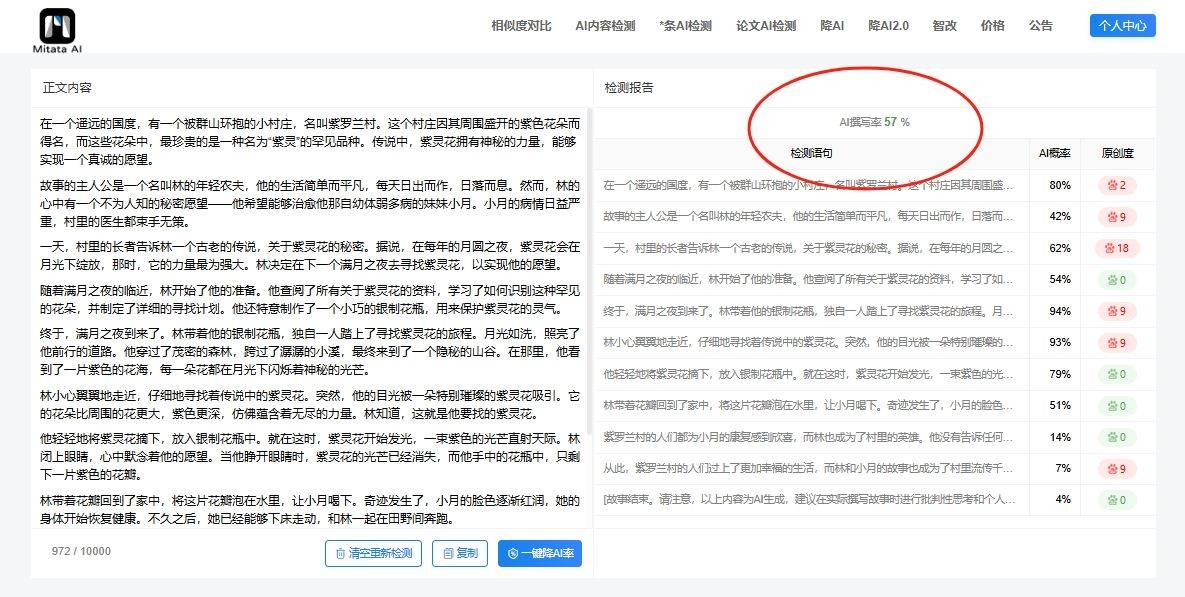Copy the text with the 复制 button
This screenshot has height=597, width=1185.
(460, 553)
